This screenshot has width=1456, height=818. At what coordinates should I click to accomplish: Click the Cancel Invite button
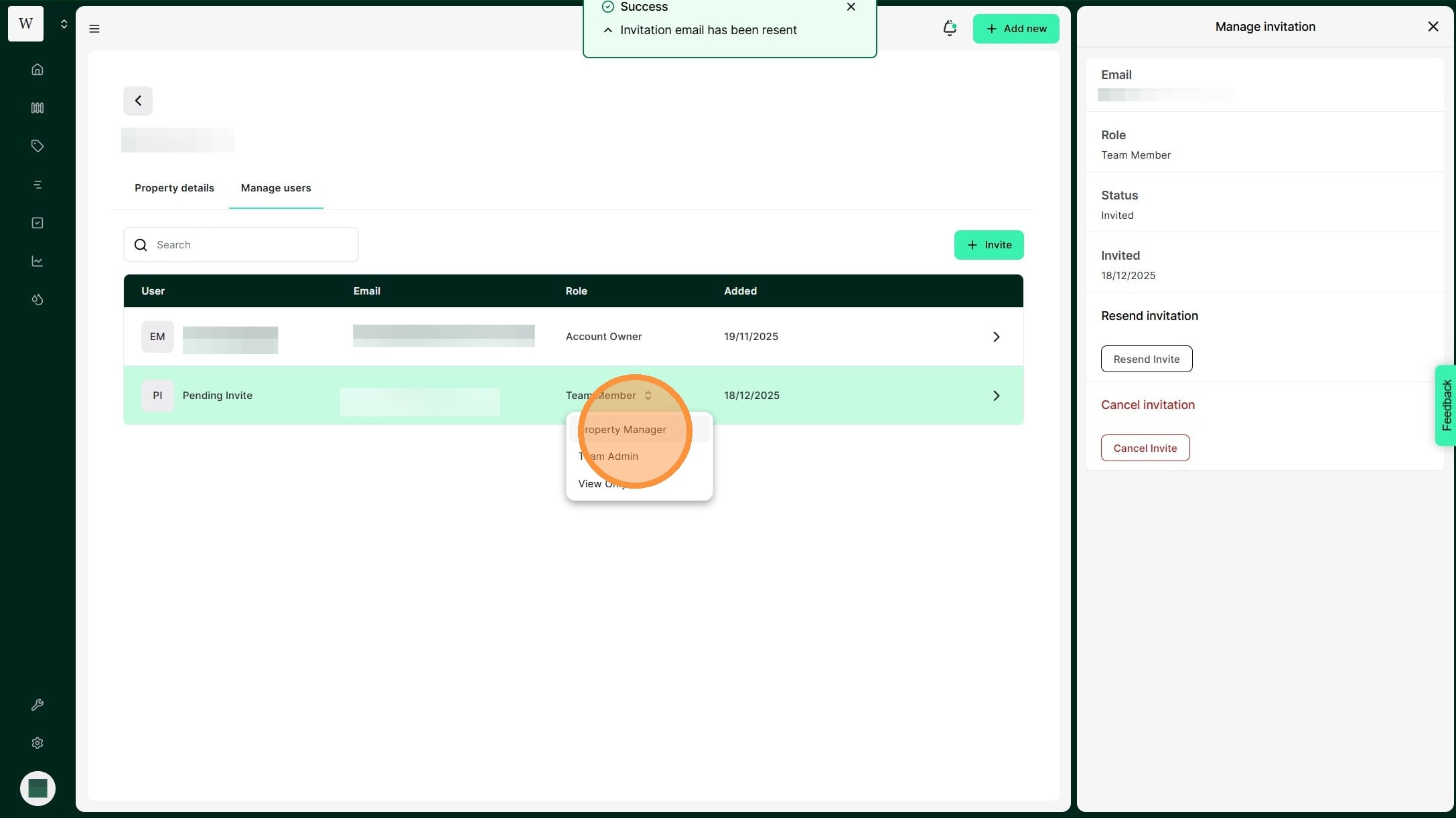1145,448
